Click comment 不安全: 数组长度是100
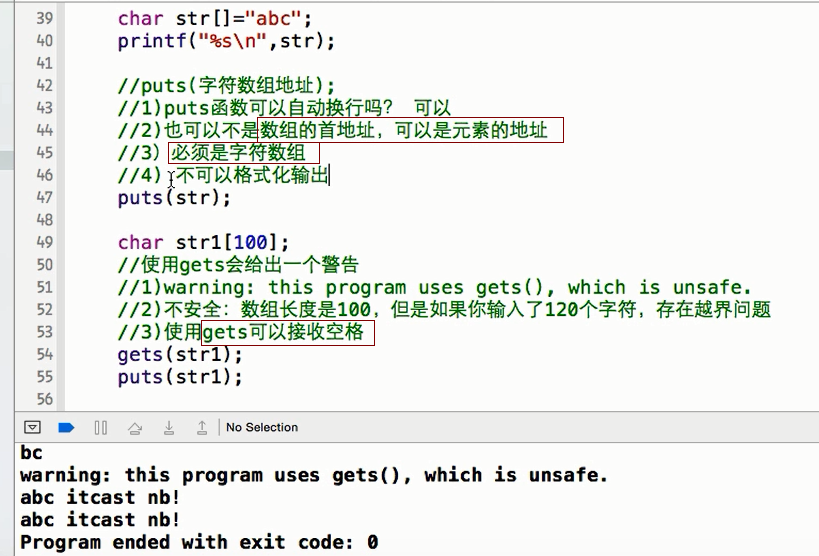Viewport: 819px width, 556px height. click(x=444, y=310)
